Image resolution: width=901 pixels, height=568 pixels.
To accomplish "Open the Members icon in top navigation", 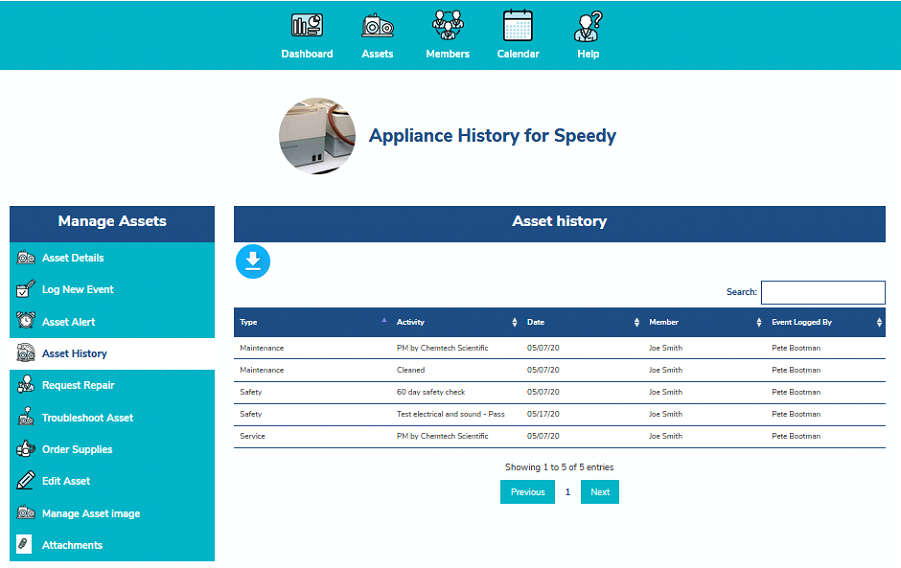I will (x=447, y=26).
